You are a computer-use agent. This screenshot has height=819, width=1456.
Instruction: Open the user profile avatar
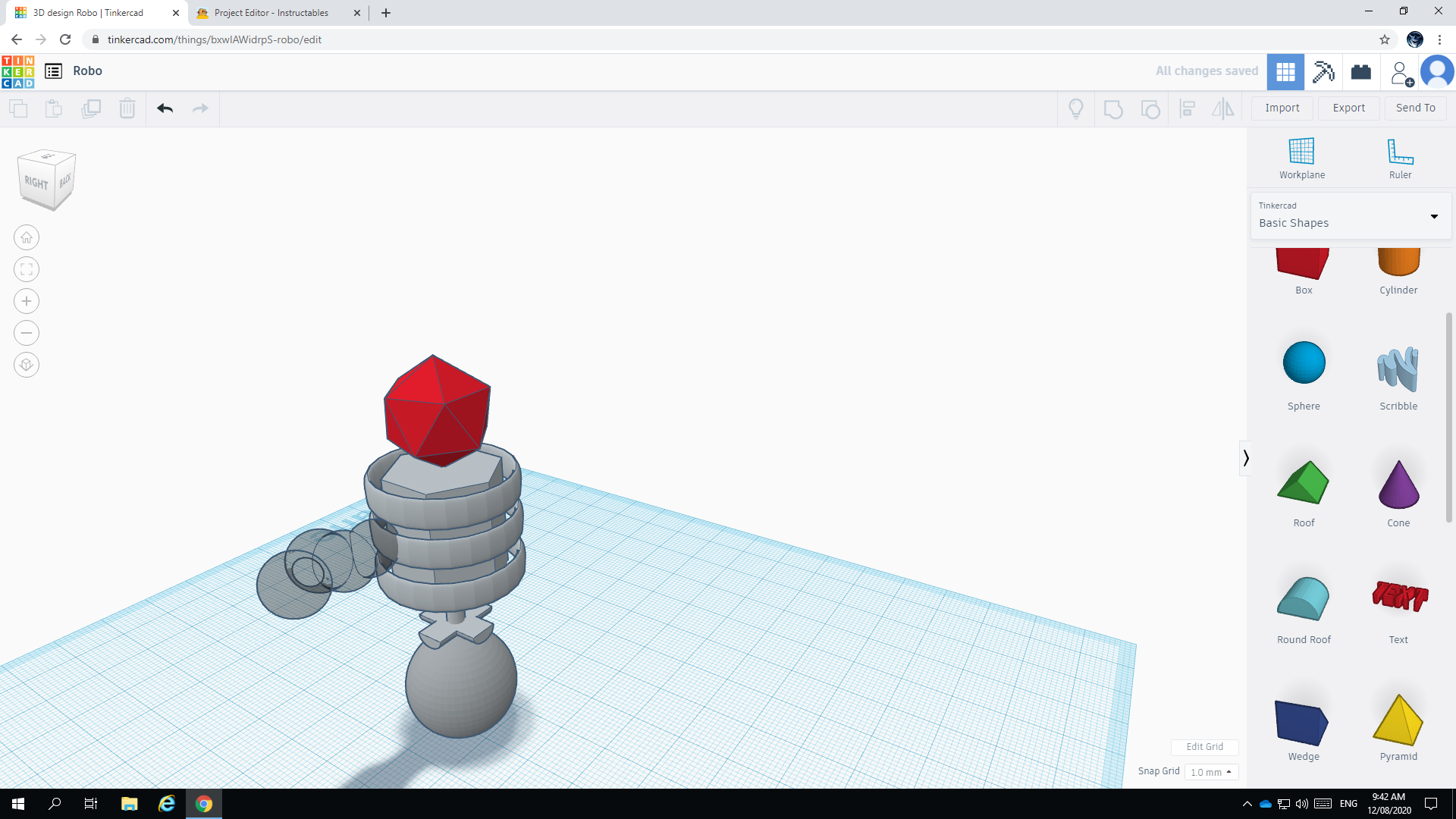click(x=1437, y=72)
